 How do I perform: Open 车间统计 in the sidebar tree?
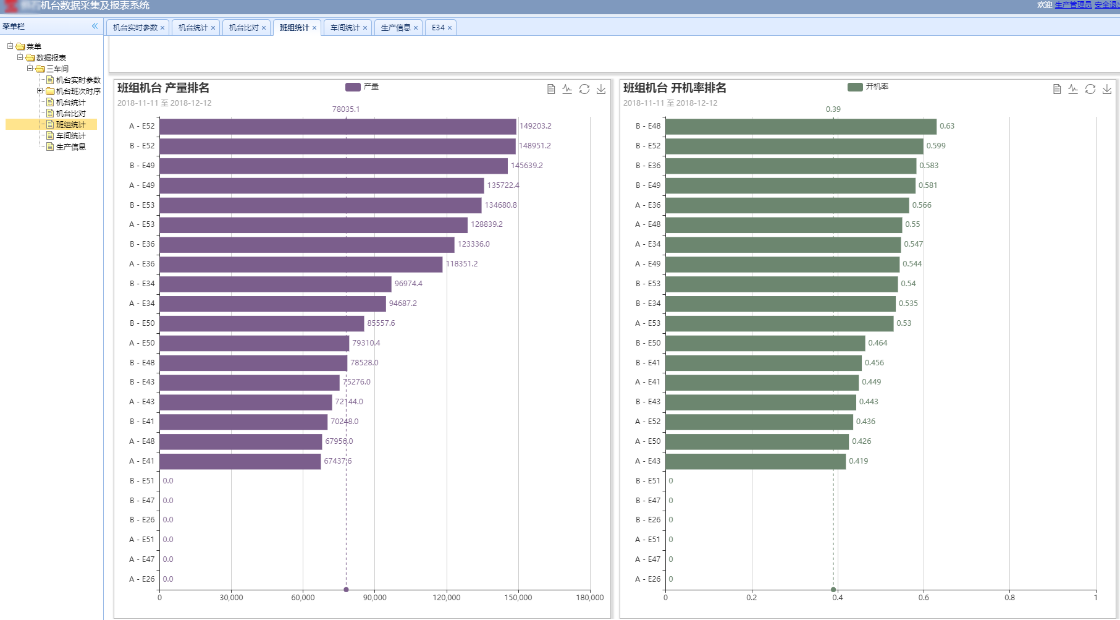coord(70,136)
